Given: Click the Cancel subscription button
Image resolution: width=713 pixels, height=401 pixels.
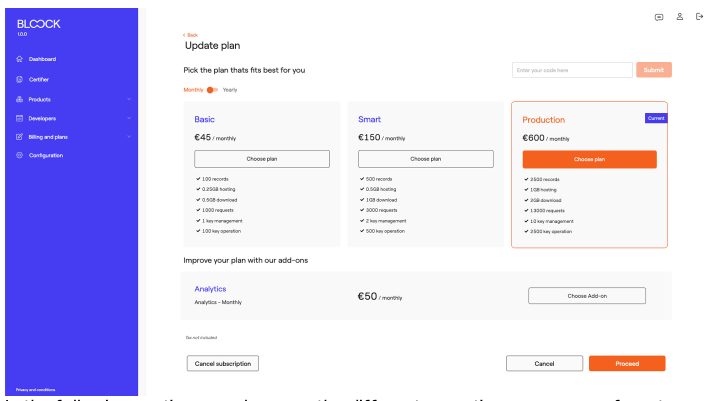Looking at the screenshot, I should click(223, 363).
